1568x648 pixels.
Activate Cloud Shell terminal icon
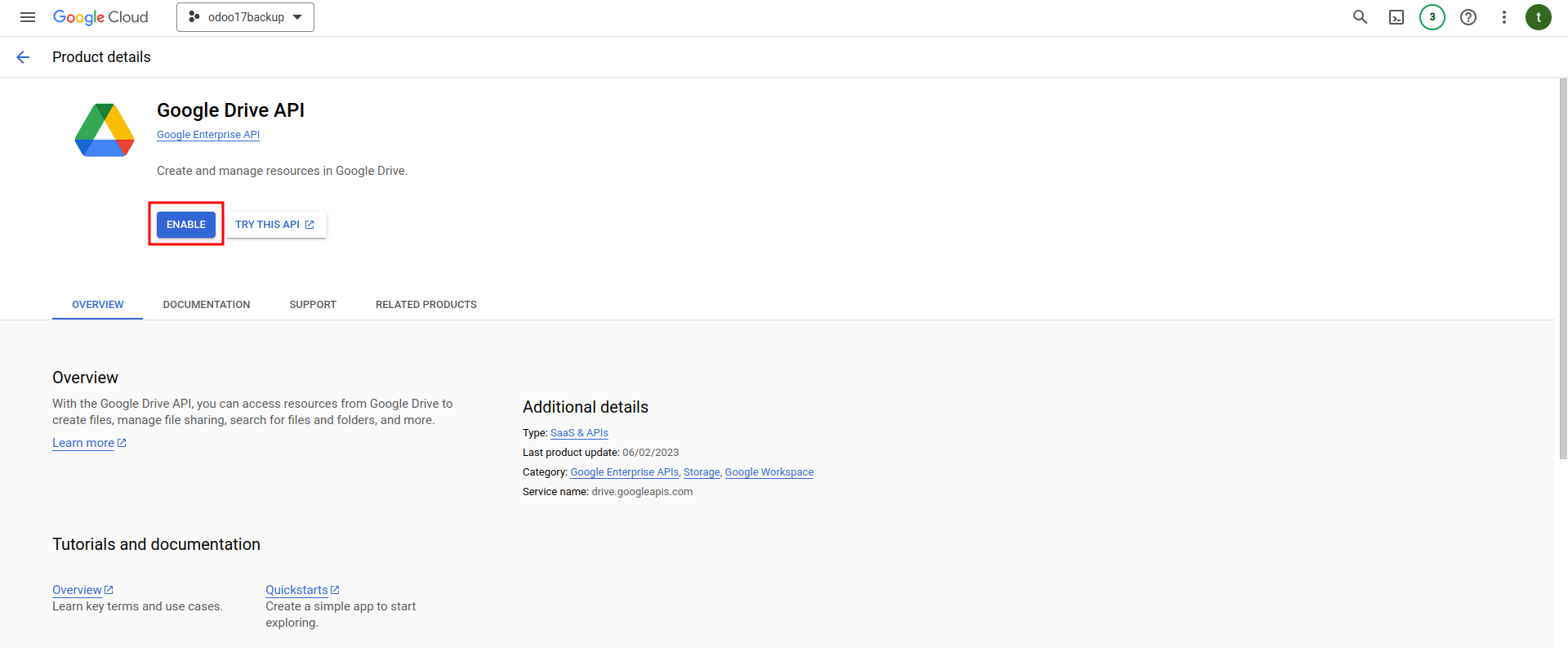[x=1396, y=17]
